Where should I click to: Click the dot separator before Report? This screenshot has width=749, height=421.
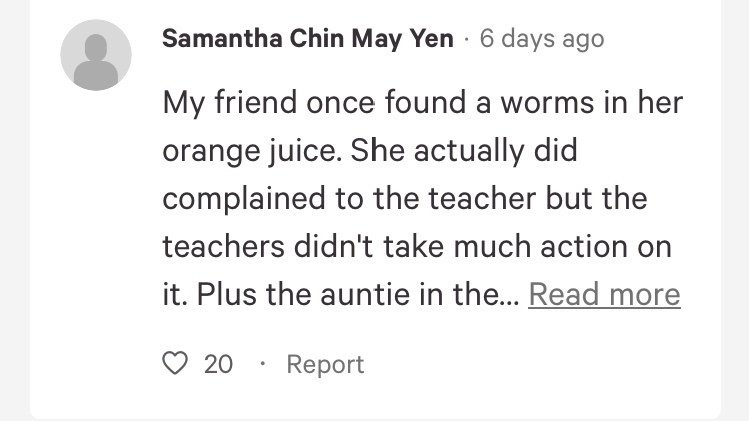click(262, 365)
